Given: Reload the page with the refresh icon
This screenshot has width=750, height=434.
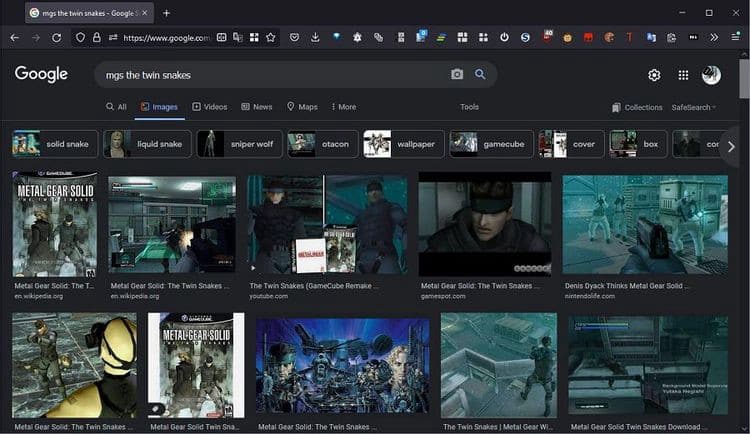Looking at the screenshot, I should pos(56,37).
